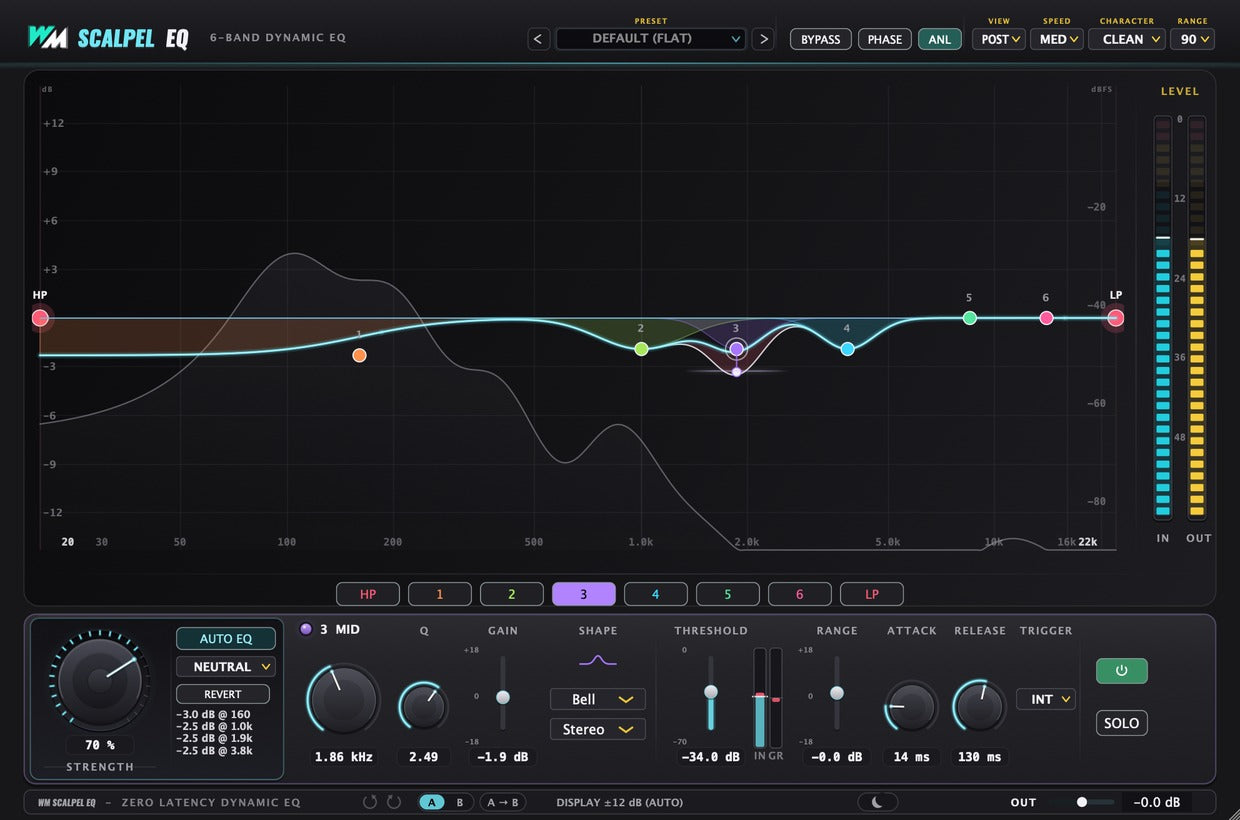Image resolution: width=1240 pixels, height=820 pixels.
Task: Click the HP filter node on graph
Action: [x=40, y=318]
